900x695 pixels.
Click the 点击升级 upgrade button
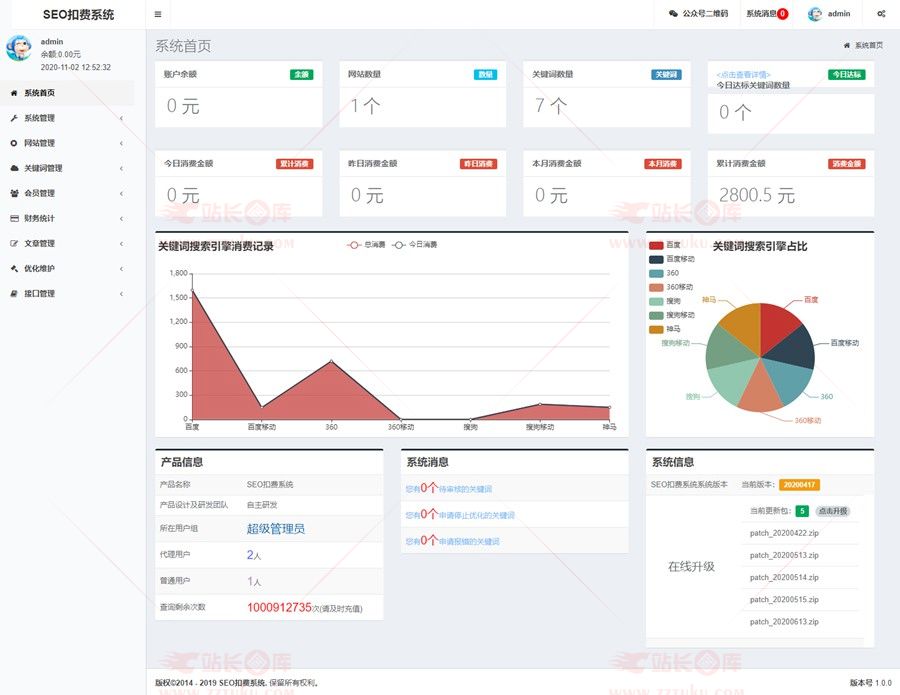pyautogui.click(x=832, y=511)
